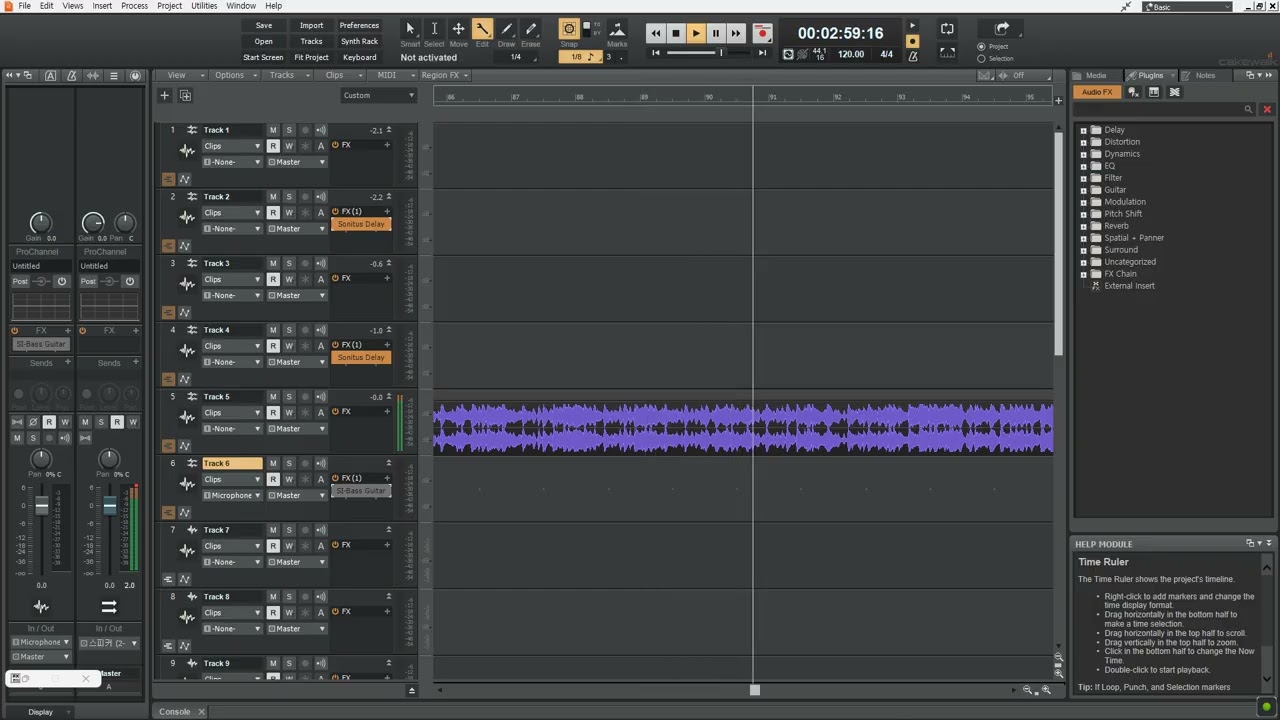Open the Region FX menu

point(444,75)
